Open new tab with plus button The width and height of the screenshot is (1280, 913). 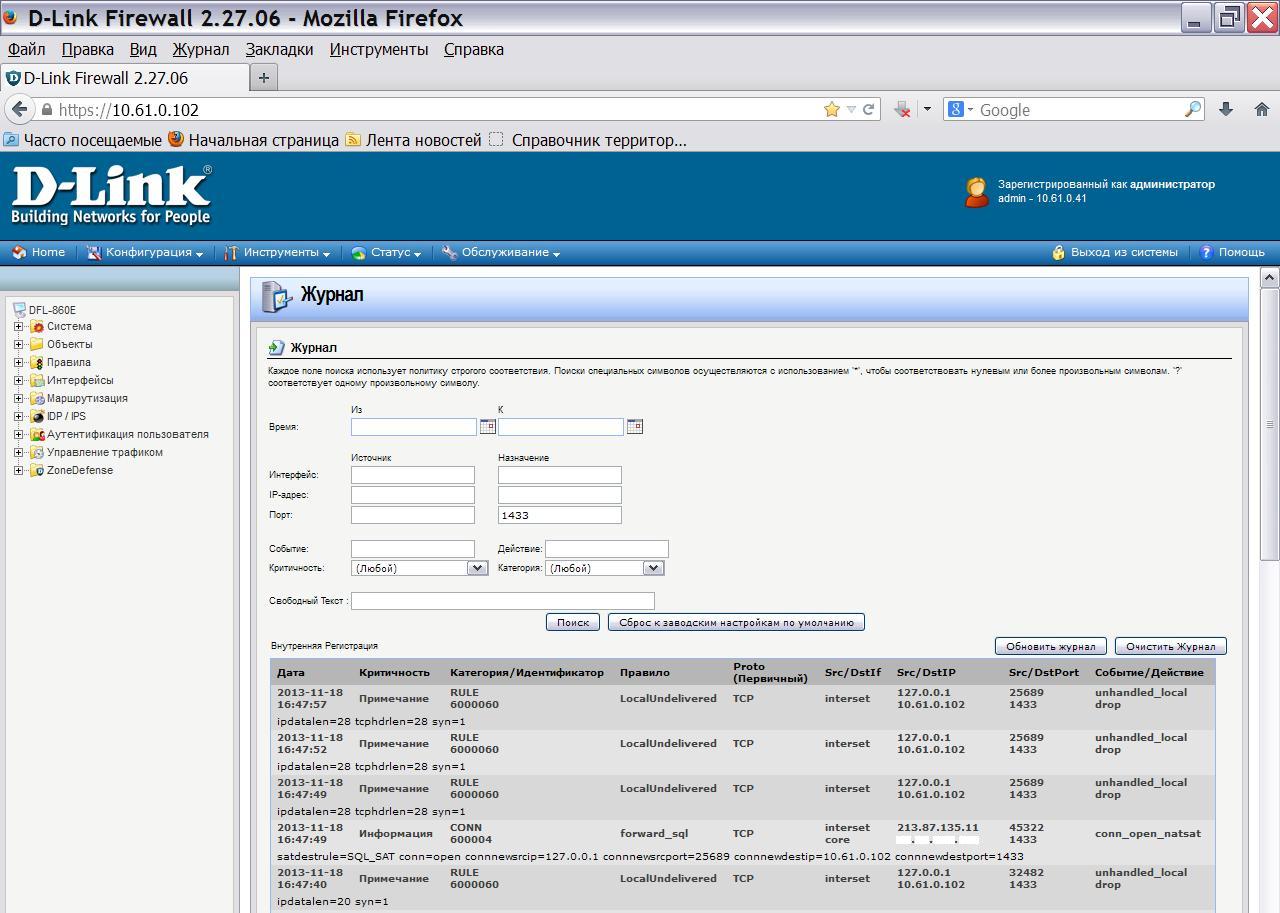[x=264, y=78]
